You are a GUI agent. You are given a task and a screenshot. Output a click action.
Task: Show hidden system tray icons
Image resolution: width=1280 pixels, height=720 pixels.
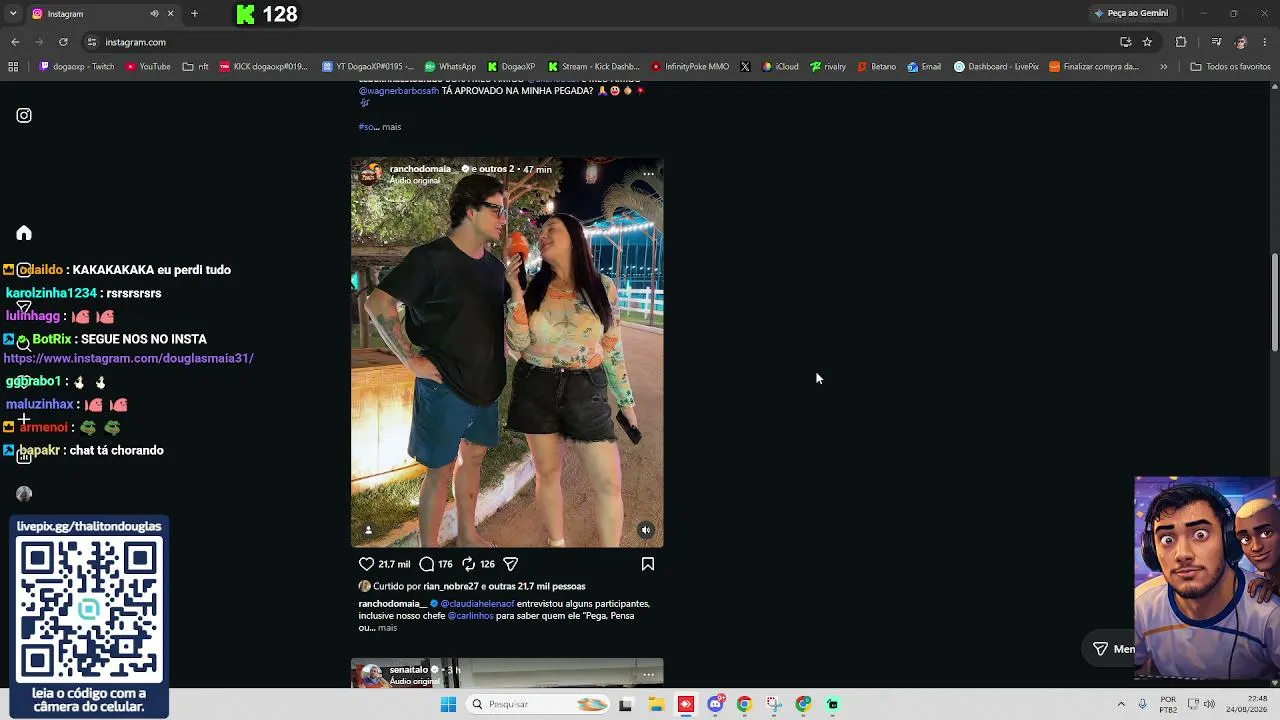click(1121, 704)
